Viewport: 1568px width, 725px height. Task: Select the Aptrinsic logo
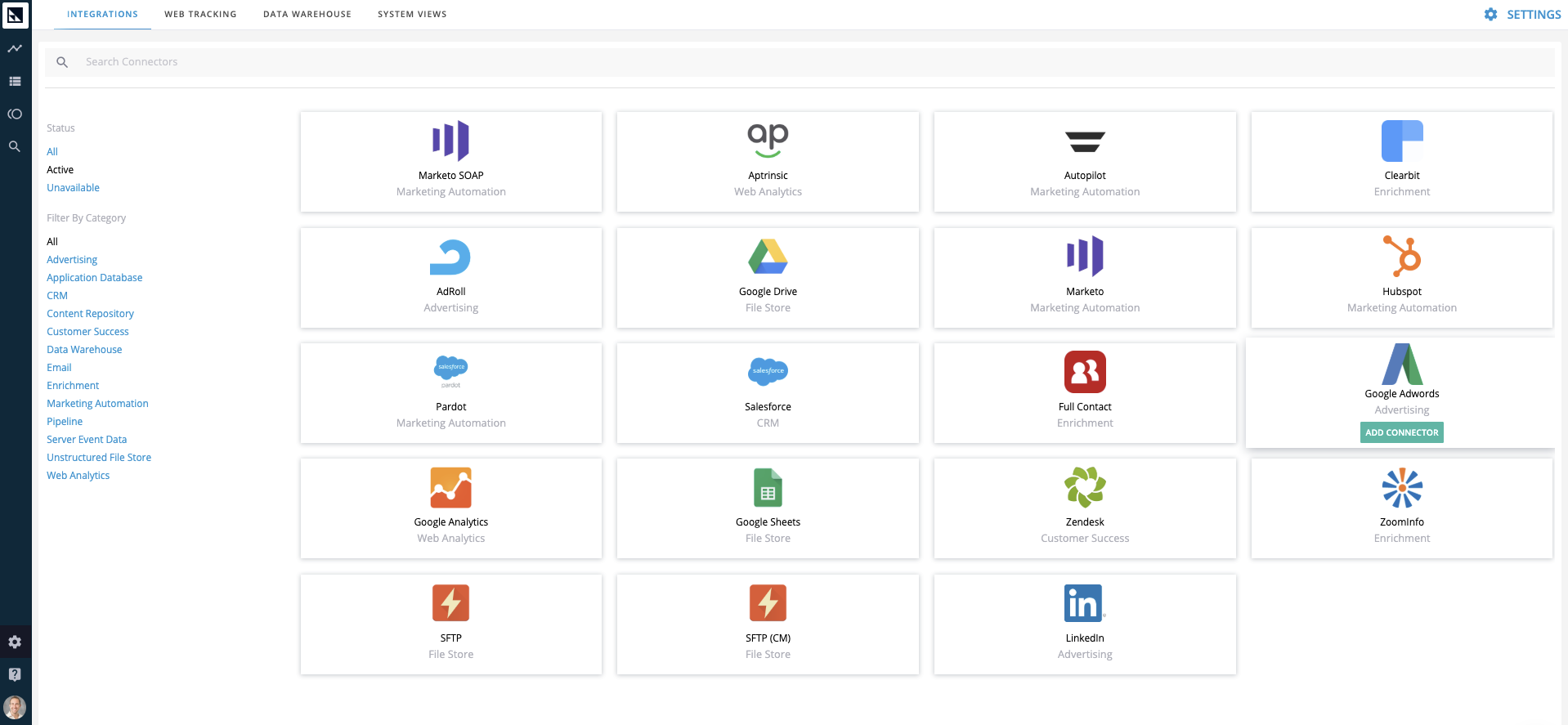(768, 141)
